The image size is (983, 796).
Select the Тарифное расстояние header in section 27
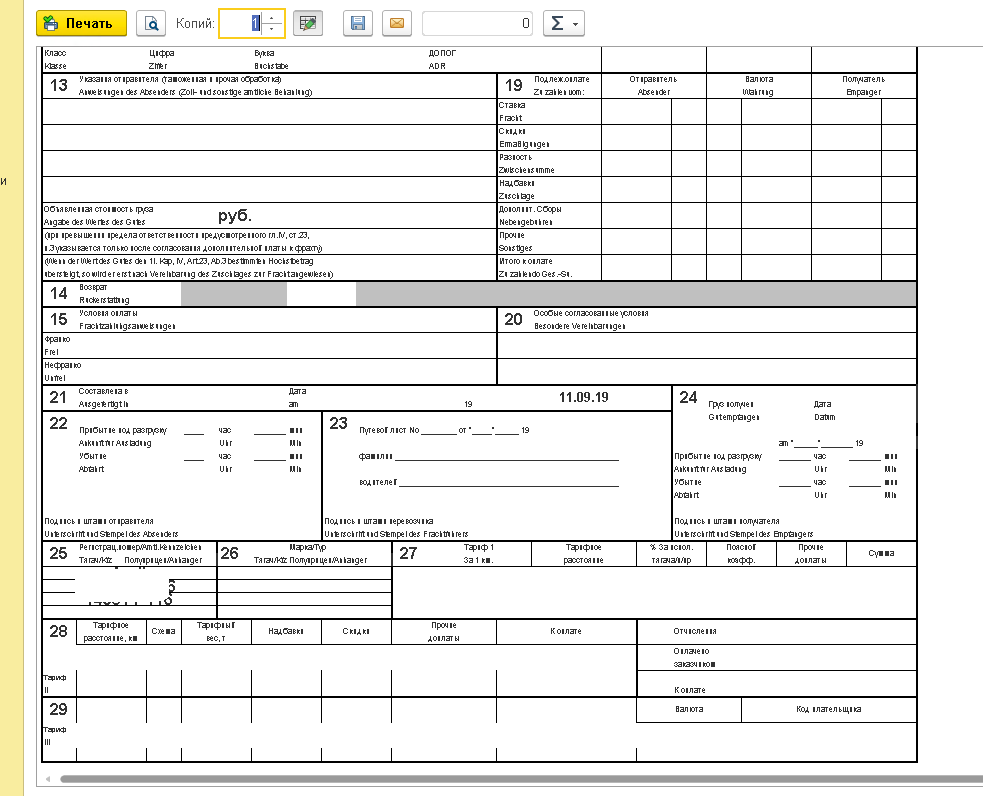click(x=583, y=553)
